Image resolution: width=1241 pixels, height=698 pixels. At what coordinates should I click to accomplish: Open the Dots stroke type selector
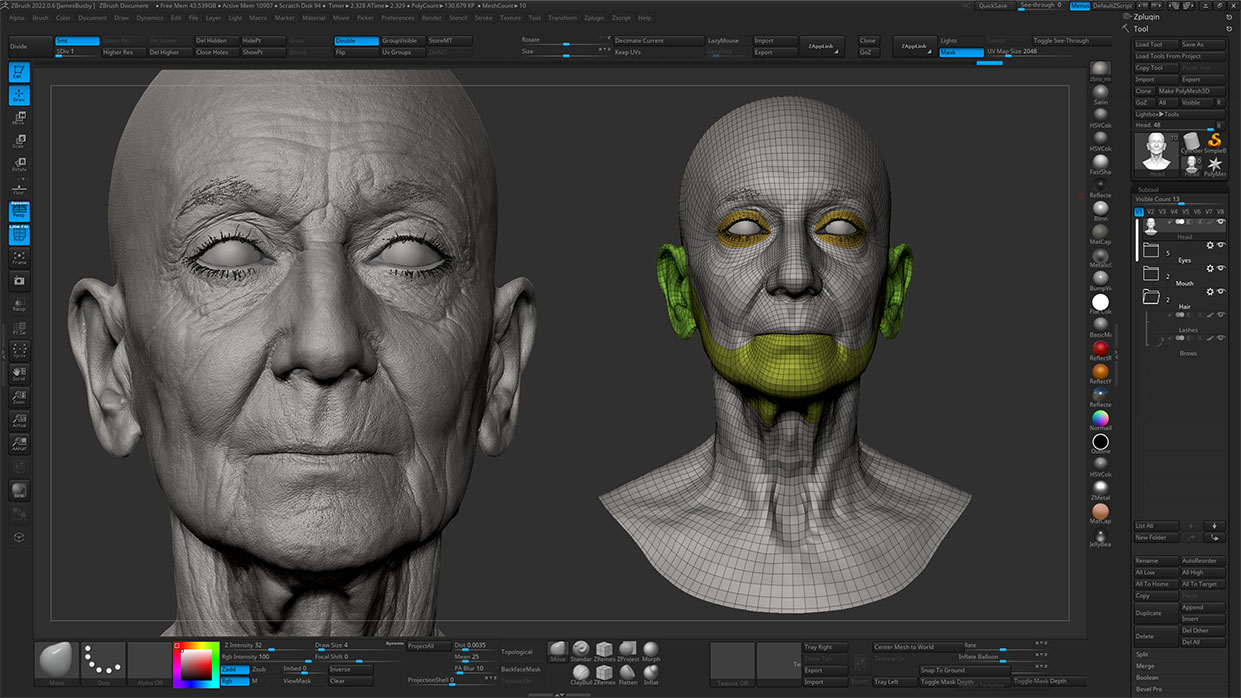pos(103,662)
